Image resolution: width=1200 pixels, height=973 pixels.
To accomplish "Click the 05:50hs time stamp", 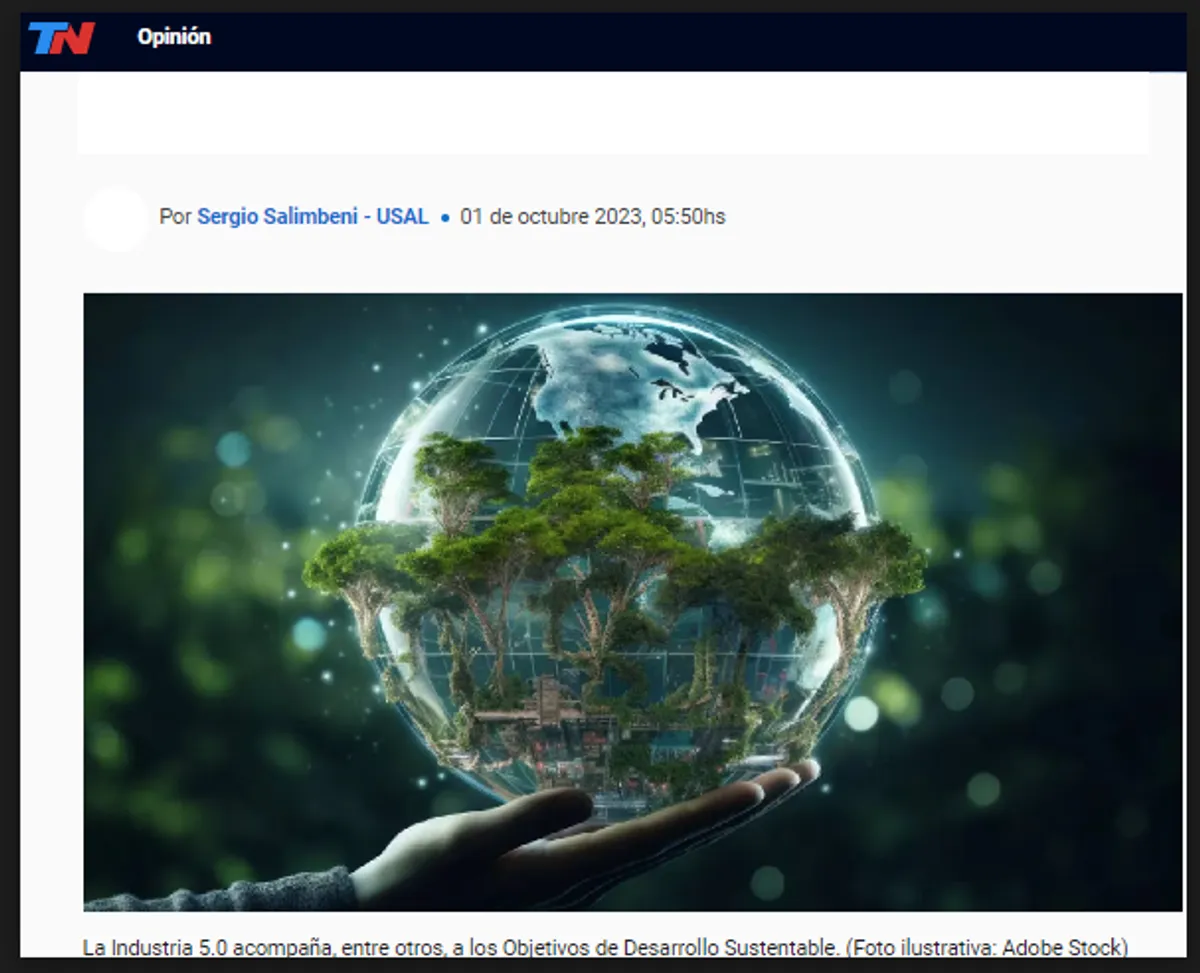I will coord(690,216).
